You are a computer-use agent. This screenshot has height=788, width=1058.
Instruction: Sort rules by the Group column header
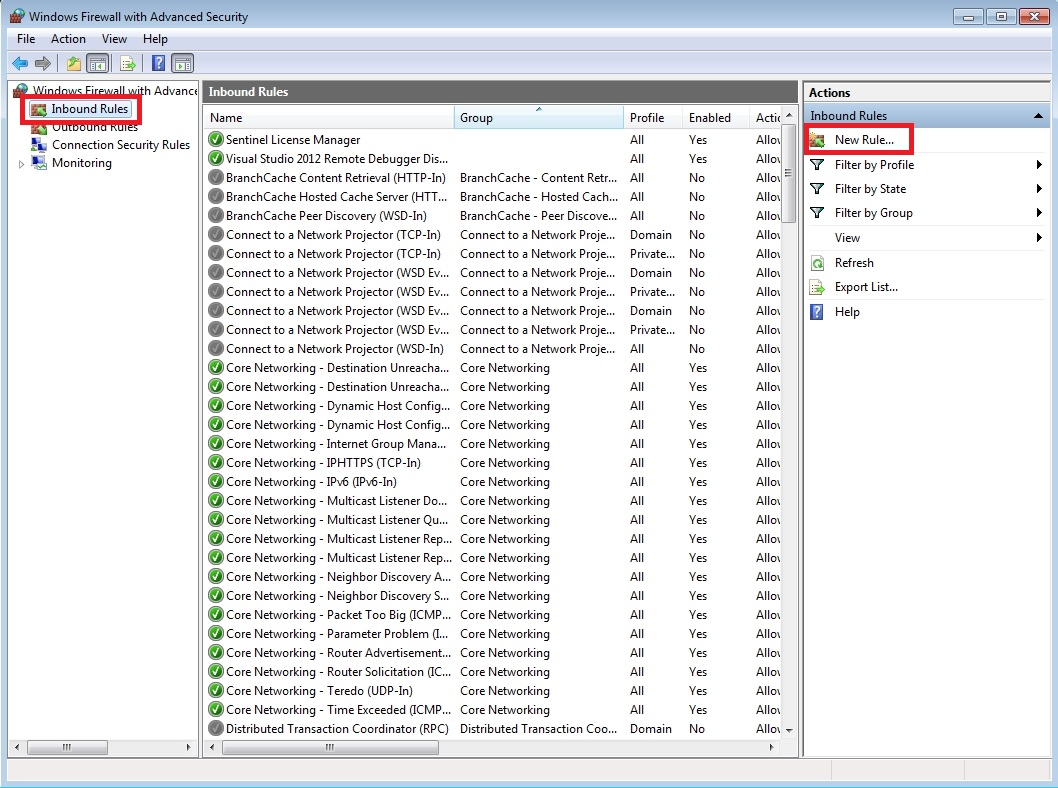coord(538,118)
